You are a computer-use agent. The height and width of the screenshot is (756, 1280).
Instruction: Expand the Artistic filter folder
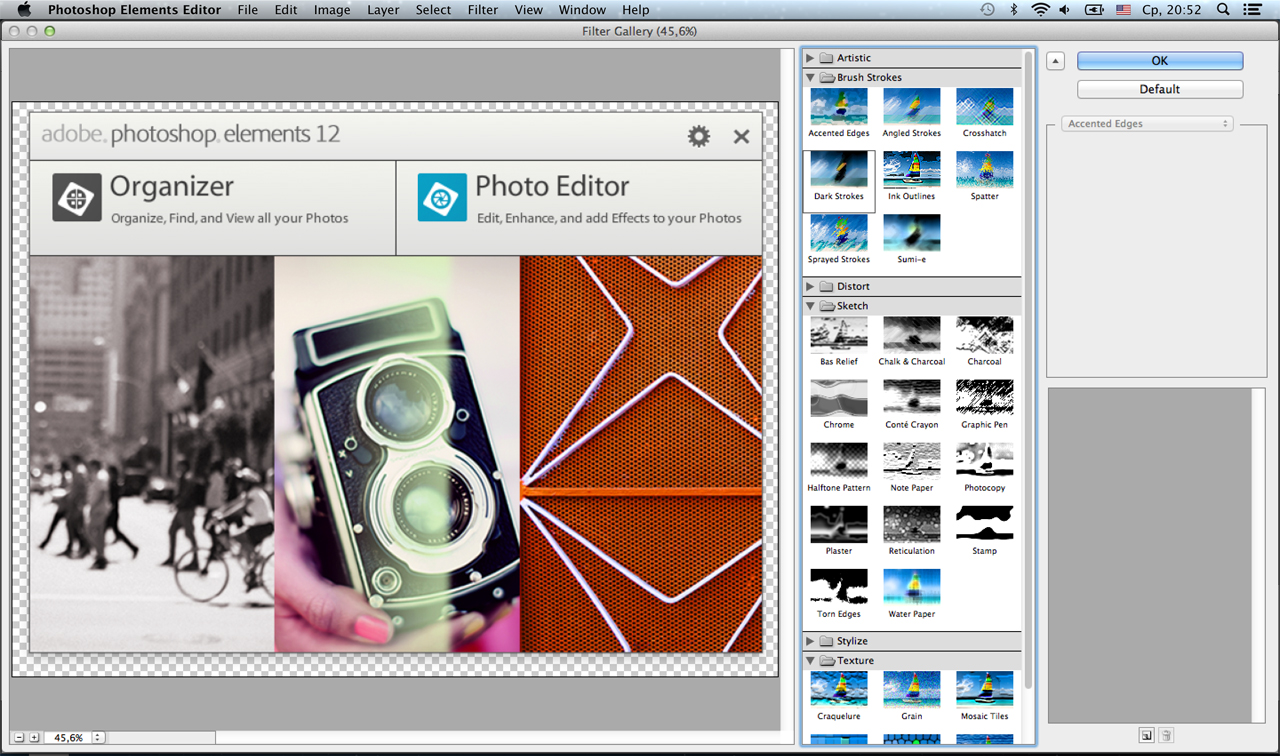[x=810, y=58]
